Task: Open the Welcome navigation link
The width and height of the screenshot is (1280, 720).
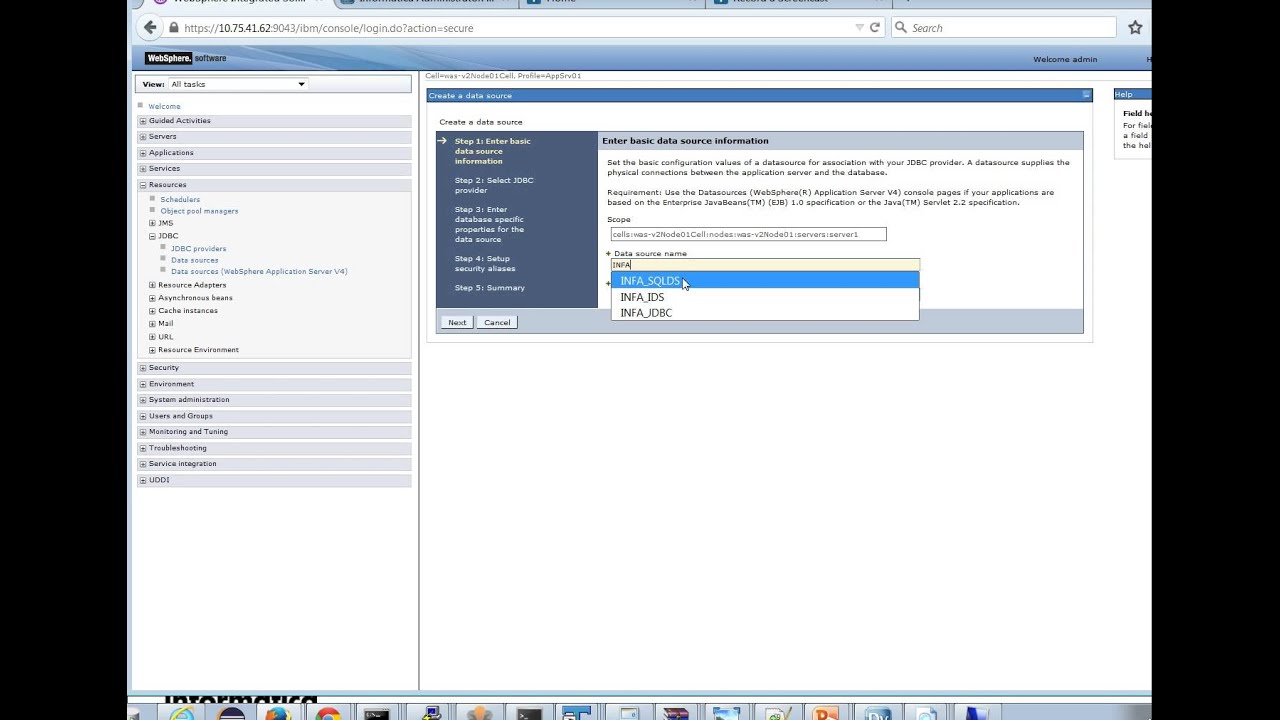Action: pos(164,106)
